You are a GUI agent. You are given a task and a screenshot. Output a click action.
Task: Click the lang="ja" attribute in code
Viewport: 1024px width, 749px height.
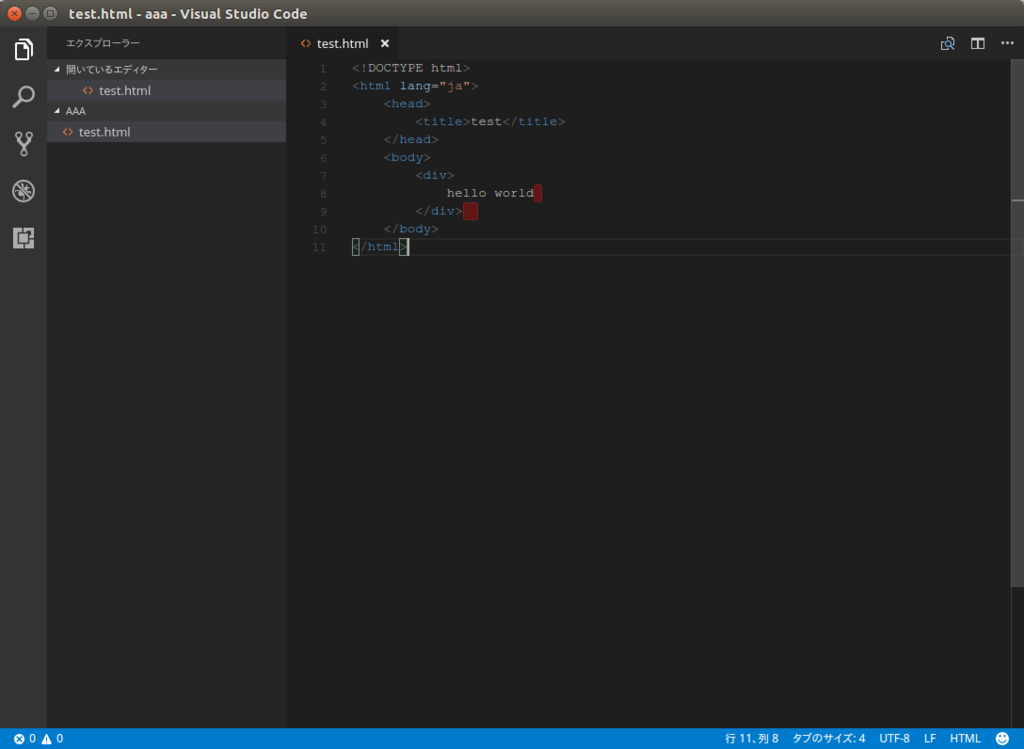click(x=435, y=86)
